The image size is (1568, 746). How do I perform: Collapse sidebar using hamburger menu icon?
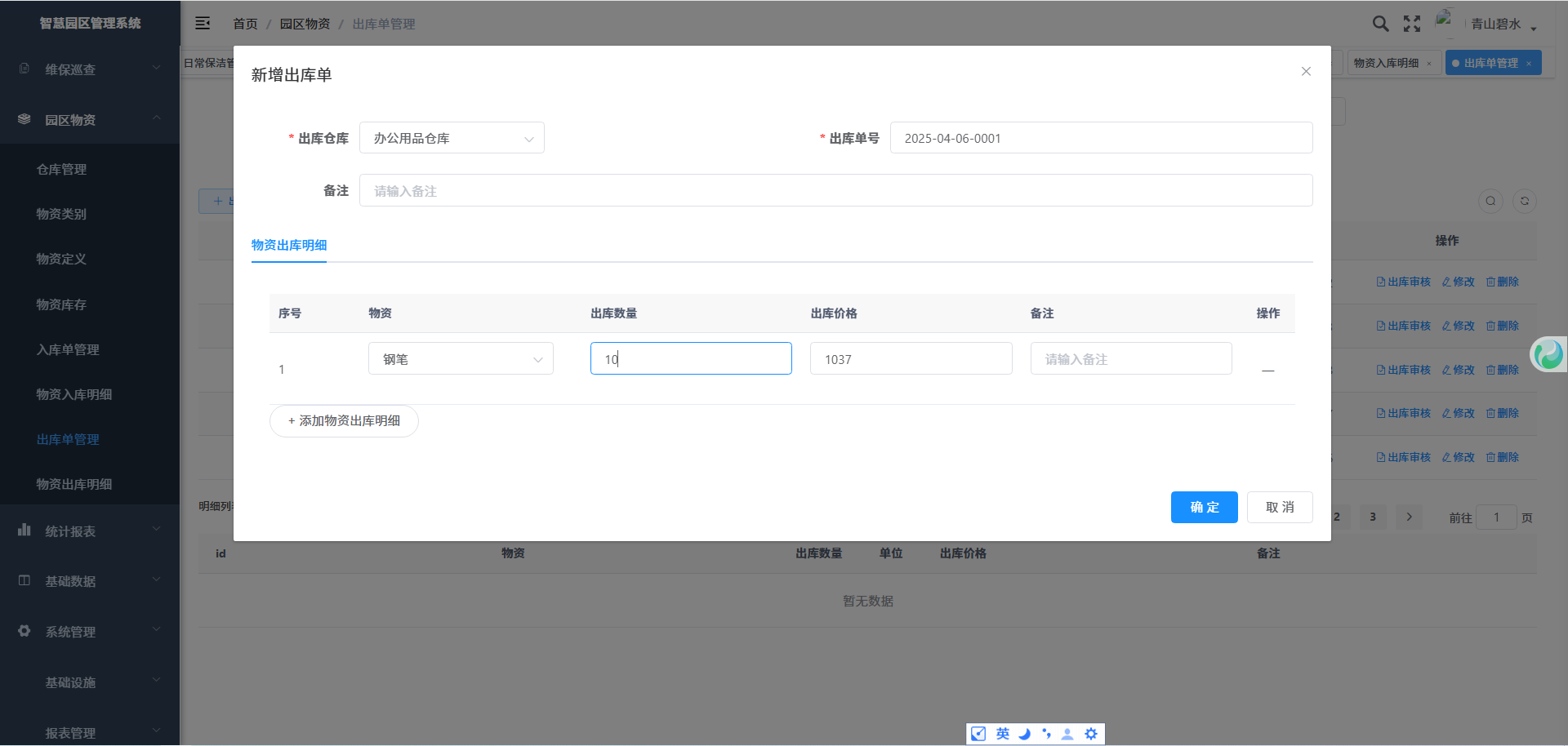click(203, 24)
